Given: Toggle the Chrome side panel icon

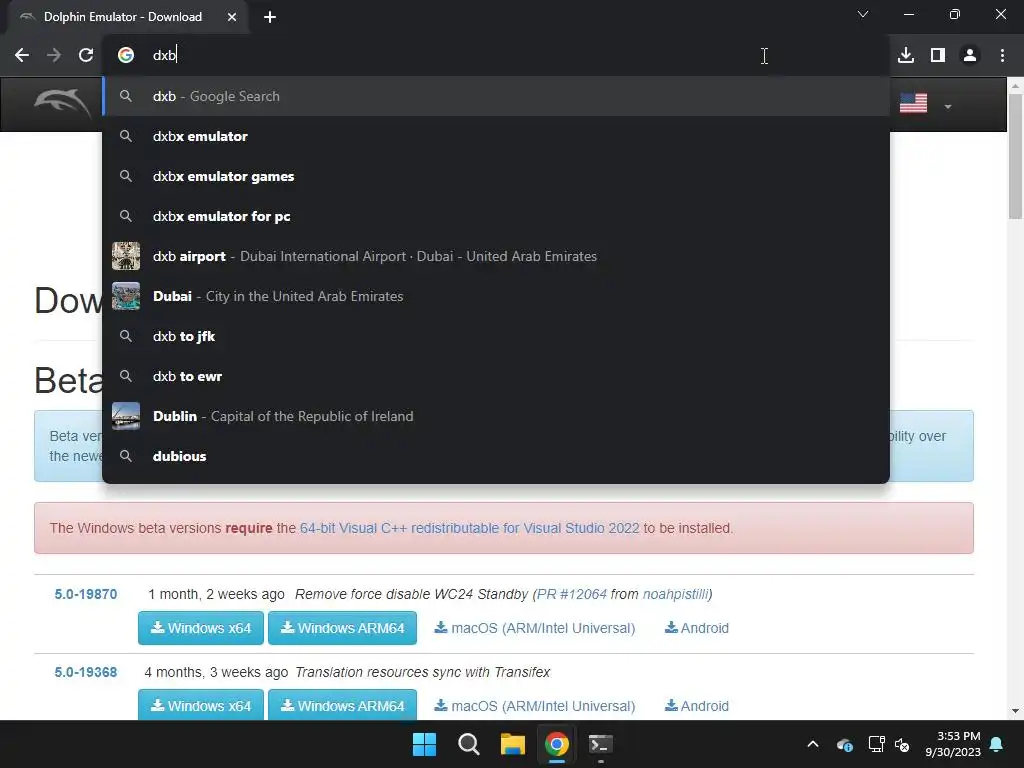Looking at the screenshot, I should (938, 56).
